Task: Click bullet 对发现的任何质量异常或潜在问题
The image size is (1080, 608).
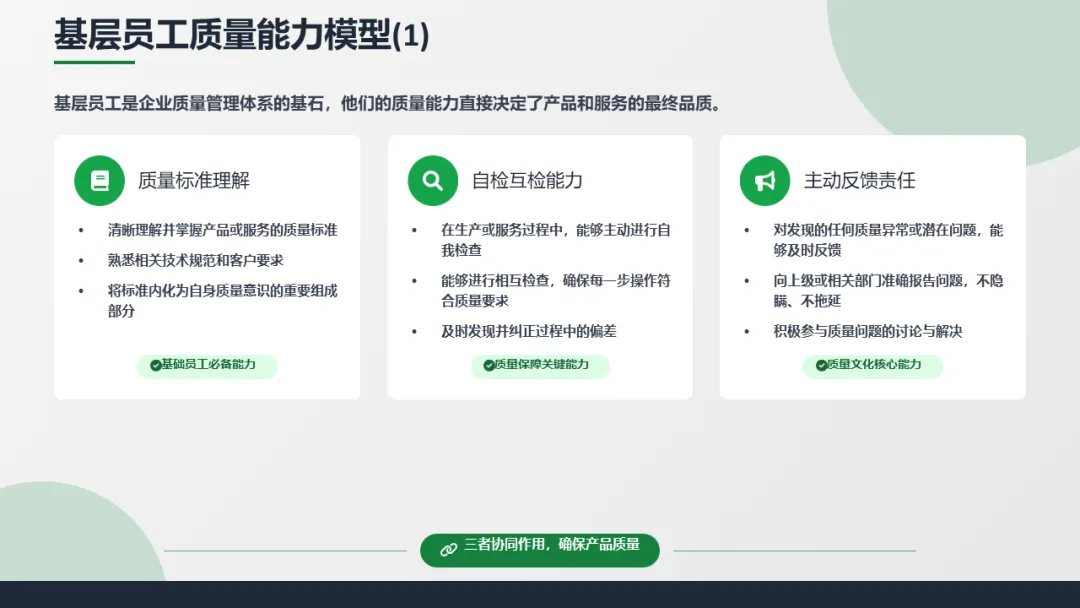Action: (889, 240)
